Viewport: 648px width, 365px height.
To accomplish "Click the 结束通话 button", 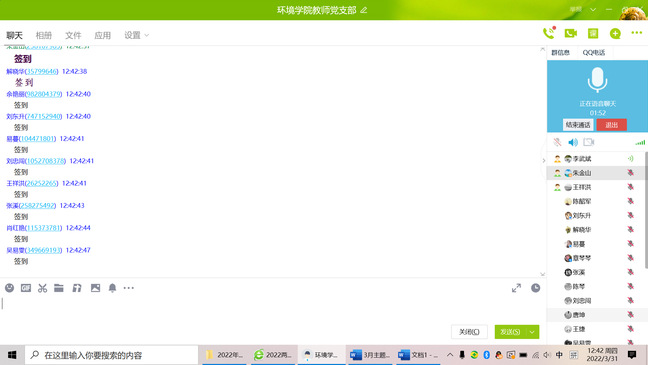I will click(578, 125).
